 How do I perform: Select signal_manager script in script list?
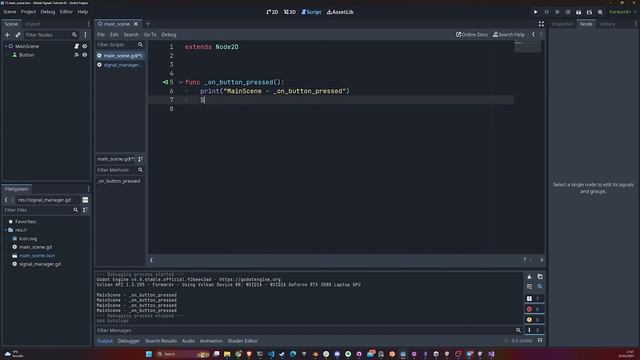120,65
